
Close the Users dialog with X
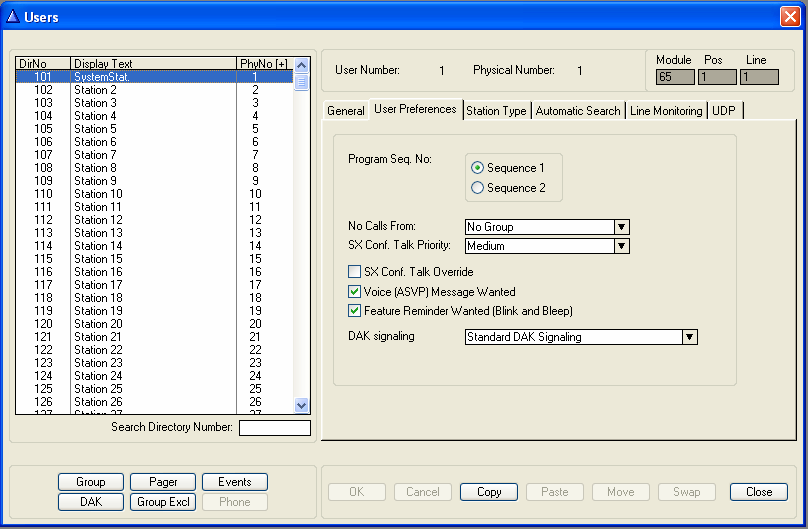click(789, 16)
